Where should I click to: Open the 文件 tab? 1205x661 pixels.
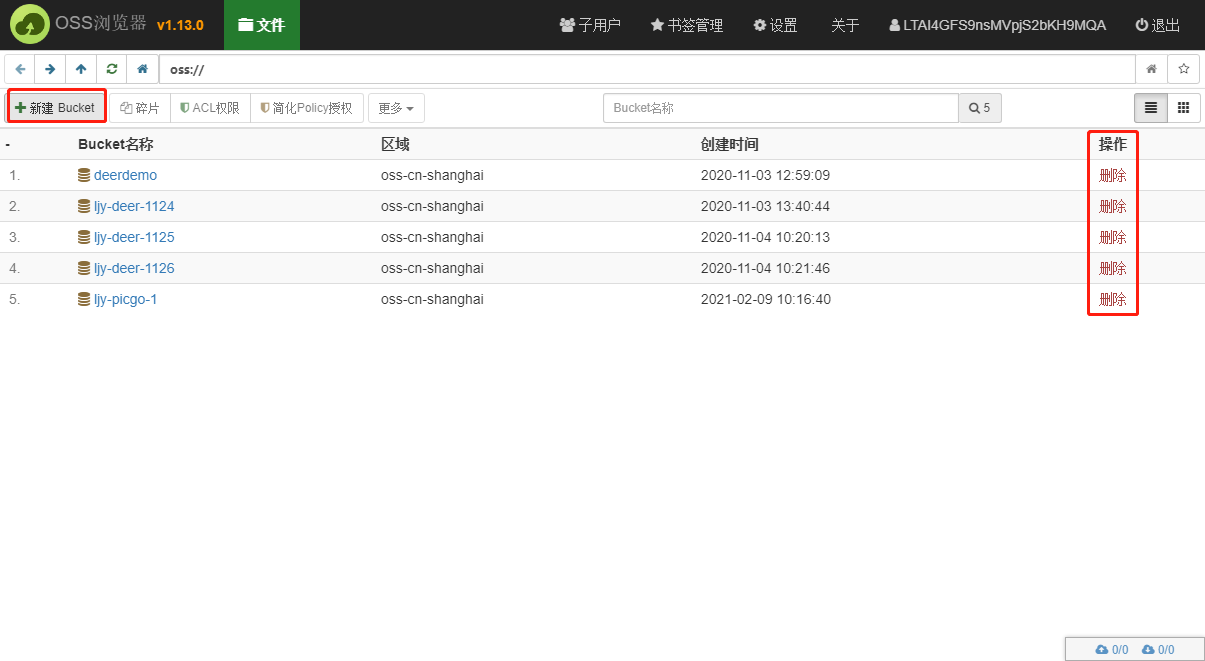[261, 25]
